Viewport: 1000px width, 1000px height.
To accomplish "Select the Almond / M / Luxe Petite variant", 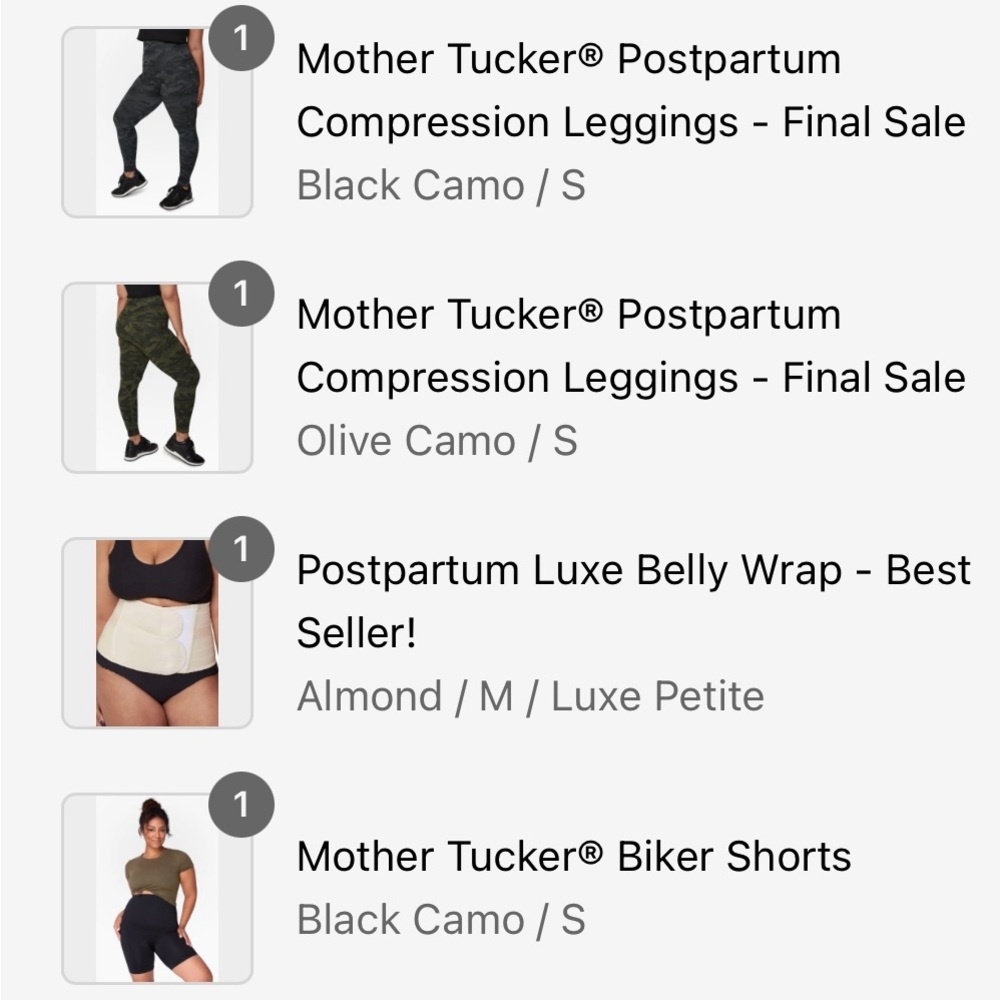I will click(530, 696).
